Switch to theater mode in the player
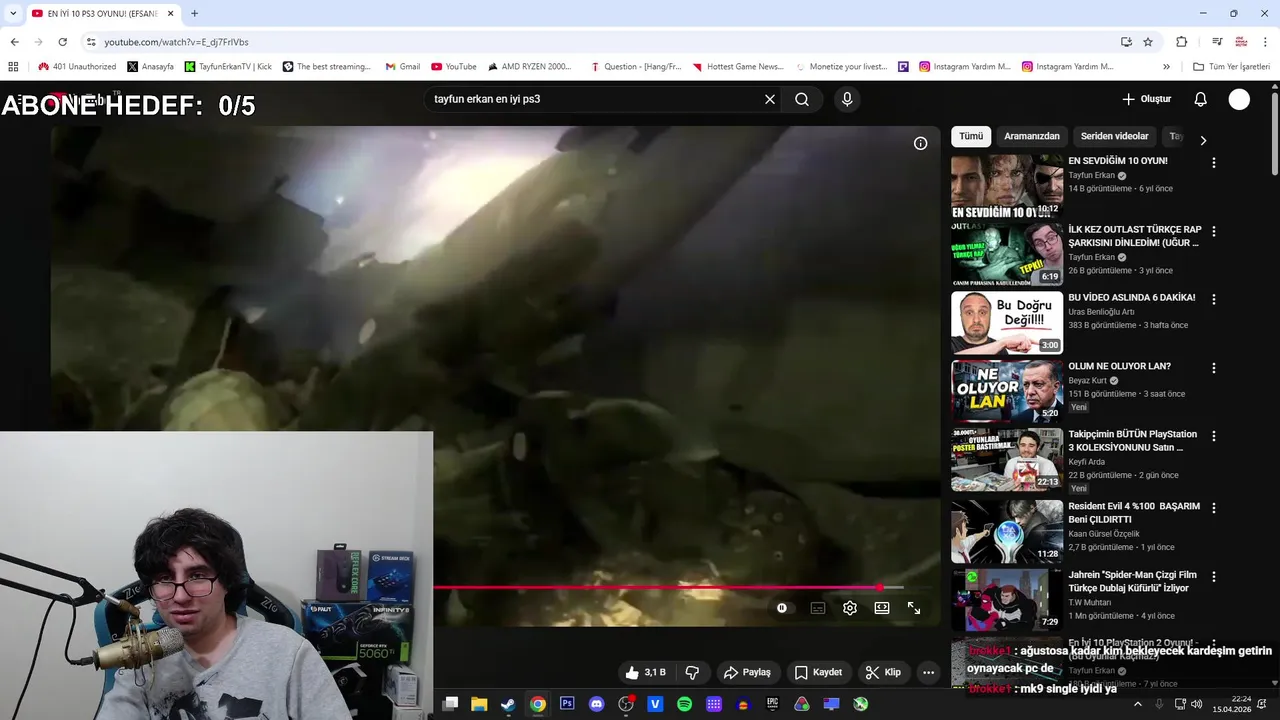 [x=882, y=608]
